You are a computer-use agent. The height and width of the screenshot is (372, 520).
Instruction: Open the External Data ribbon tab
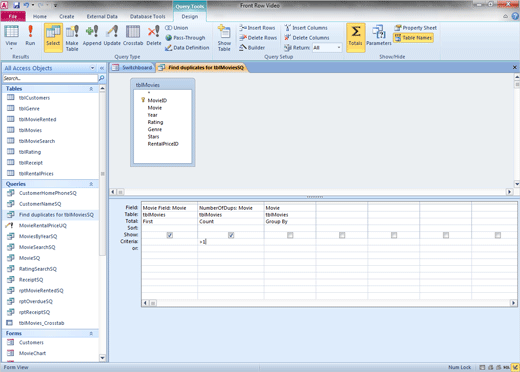click(x=102, y=16)
